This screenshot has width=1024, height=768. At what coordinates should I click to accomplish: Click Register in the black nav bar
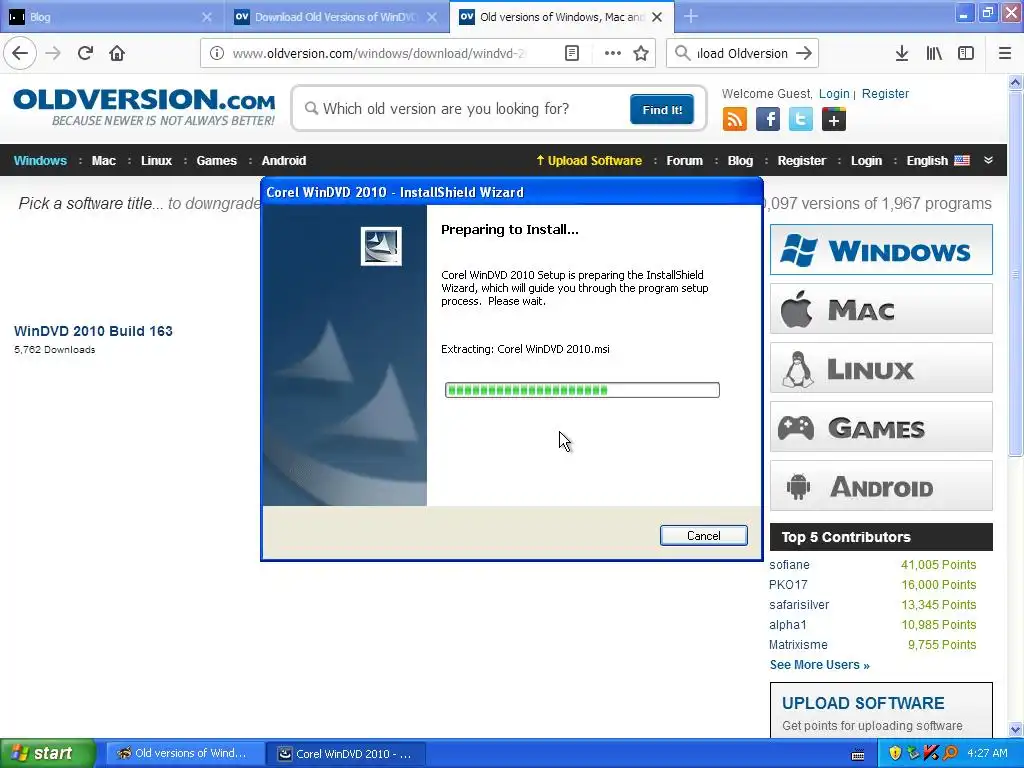[x=801, y=161]
